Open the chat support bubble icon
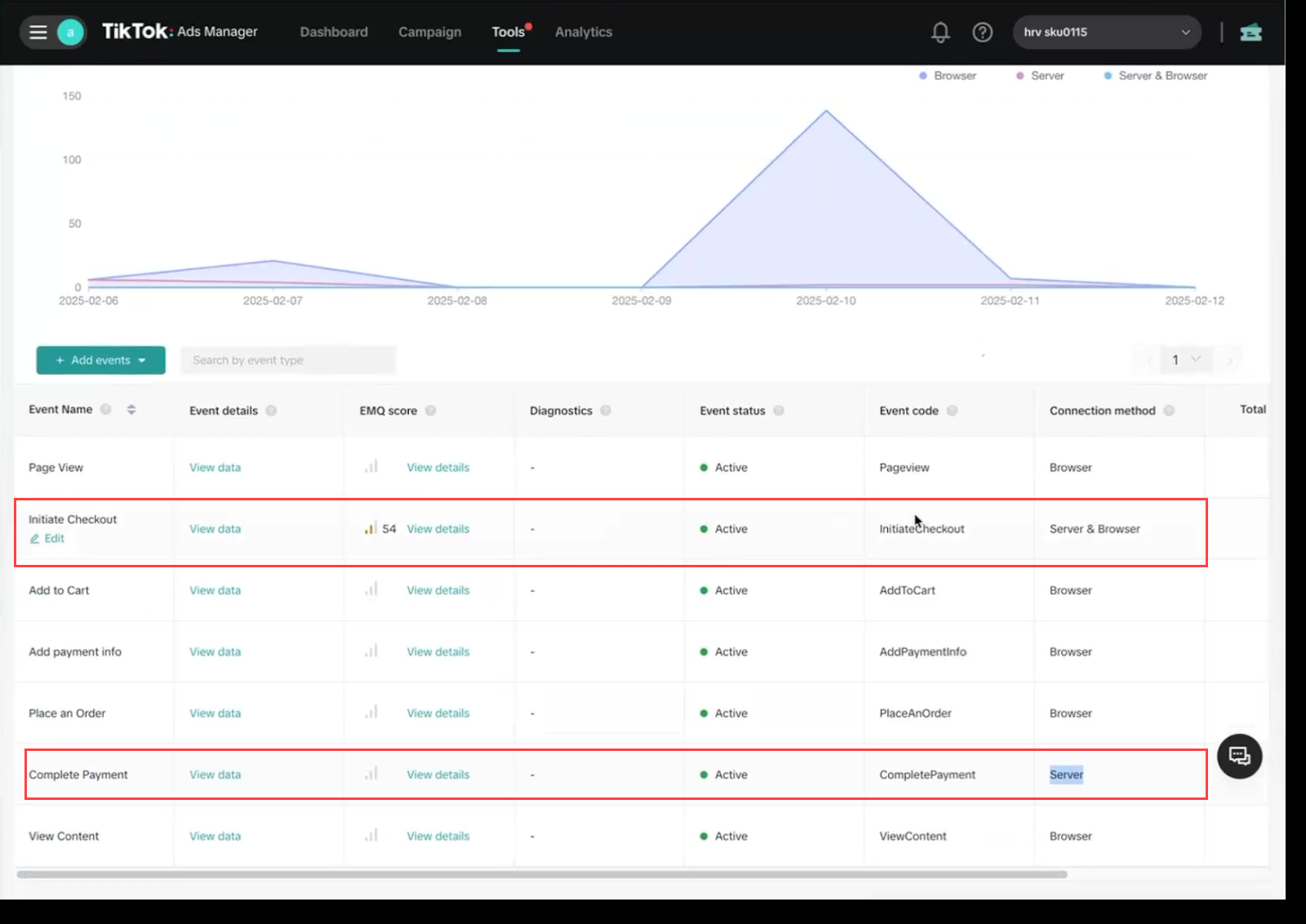 [x=1239, y=757]
